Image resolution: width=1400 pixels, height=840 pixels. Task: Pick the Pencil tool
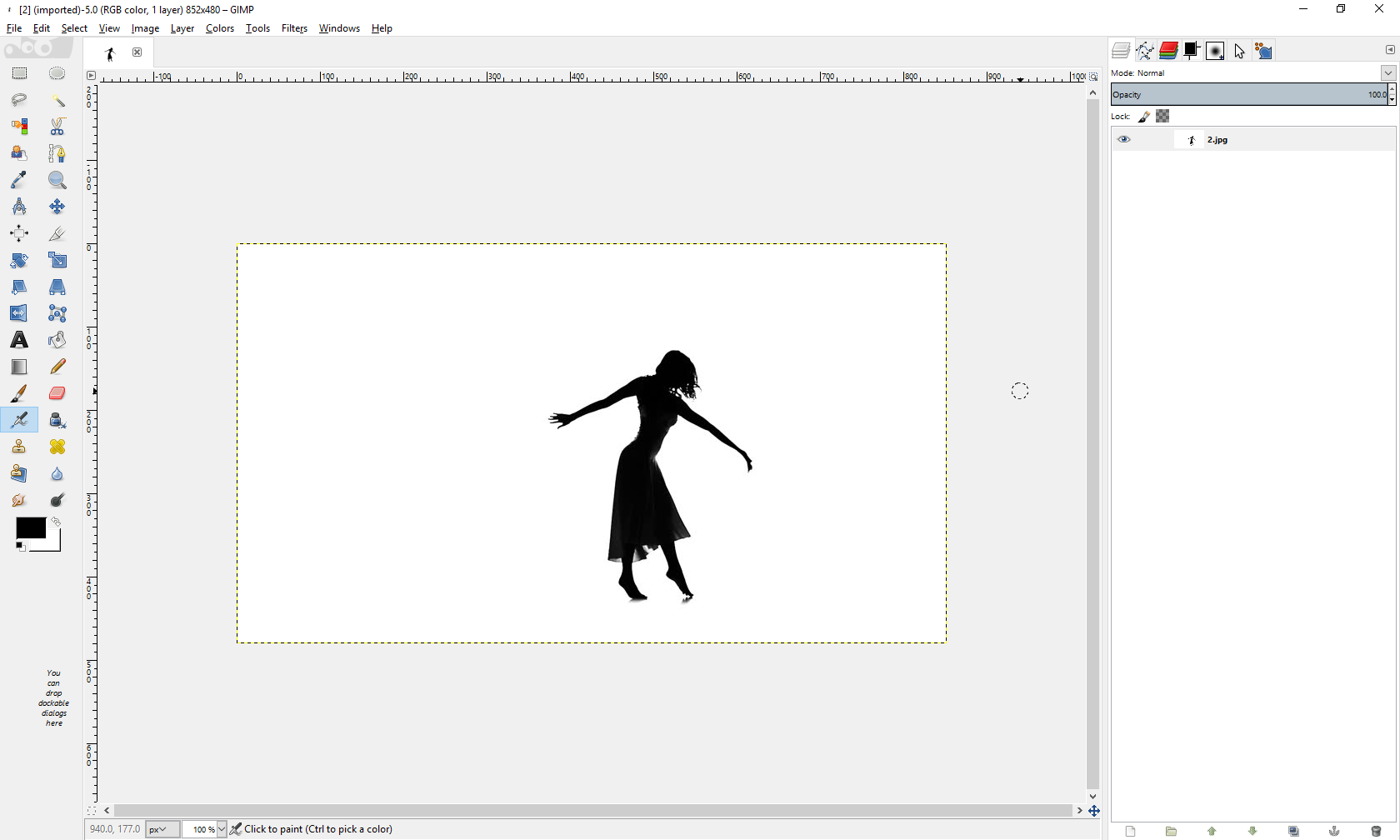pos(57,367)
